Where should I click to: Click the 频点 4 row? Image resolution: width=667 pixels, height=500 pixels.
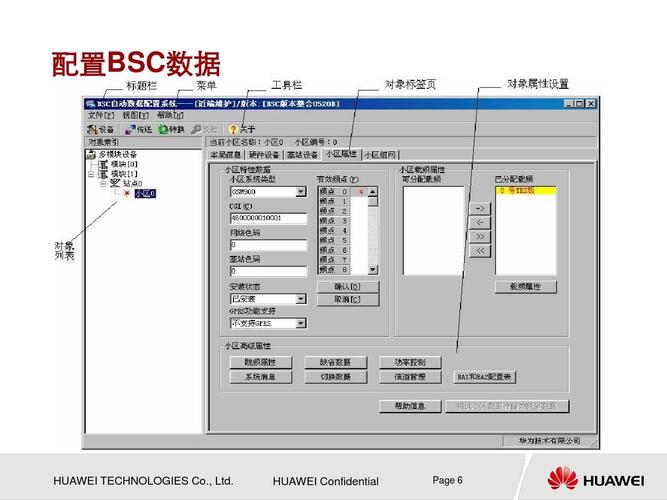(x=342, y=231)
